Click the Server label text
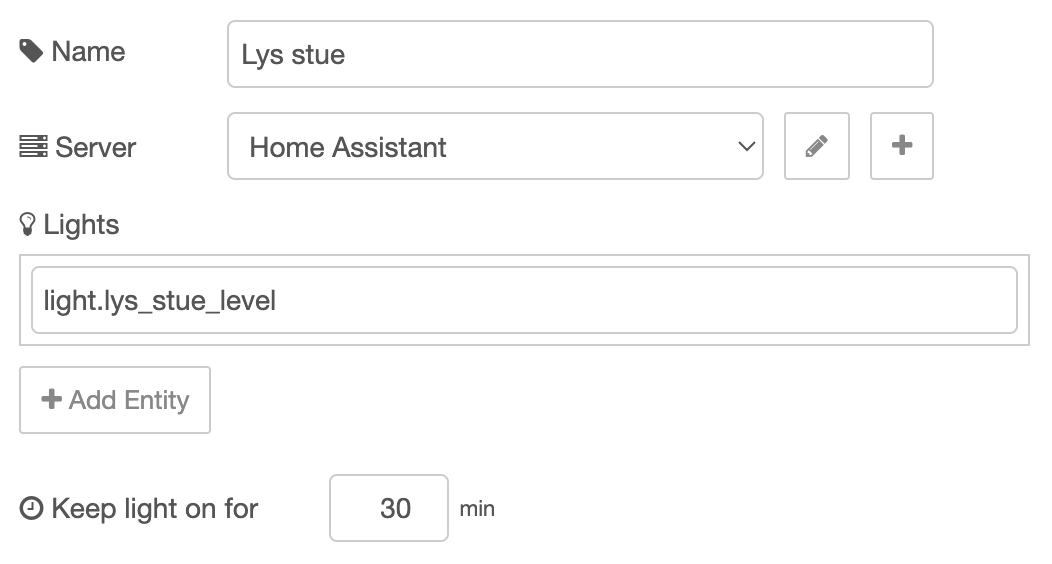1052x564 pixels. 96,147
